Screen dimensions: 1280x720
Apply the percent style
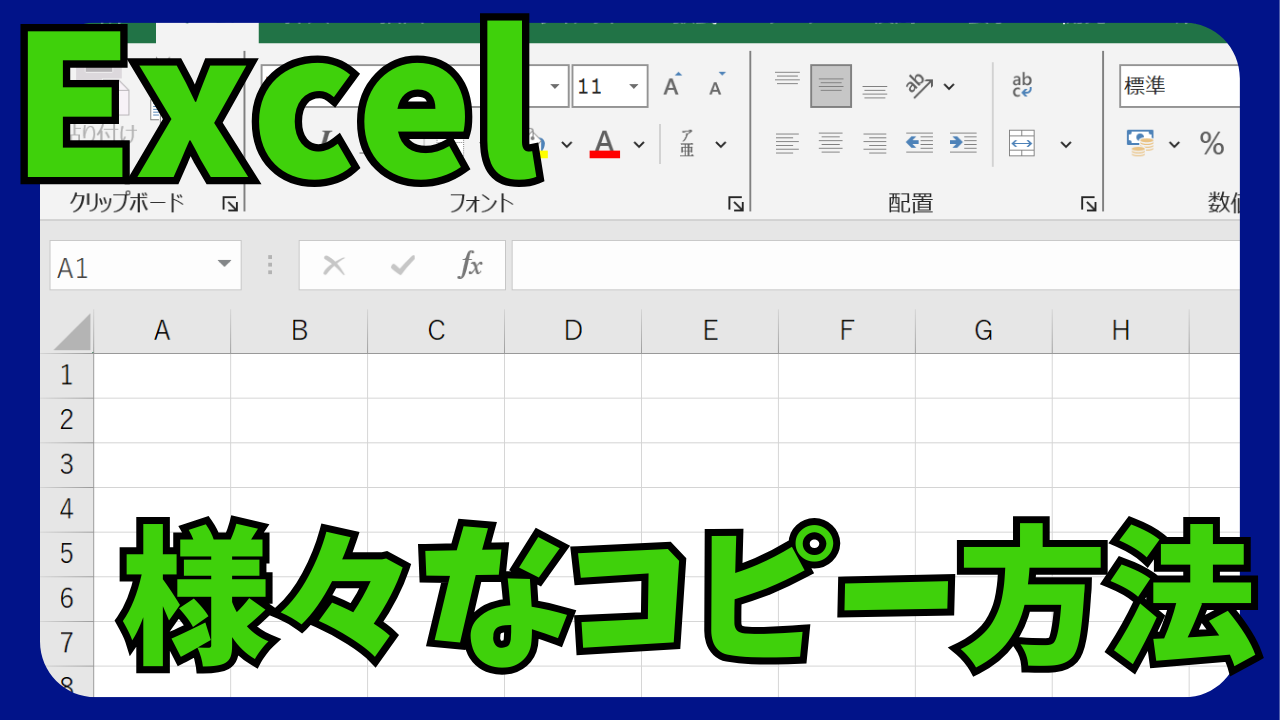pos(1212,144)
